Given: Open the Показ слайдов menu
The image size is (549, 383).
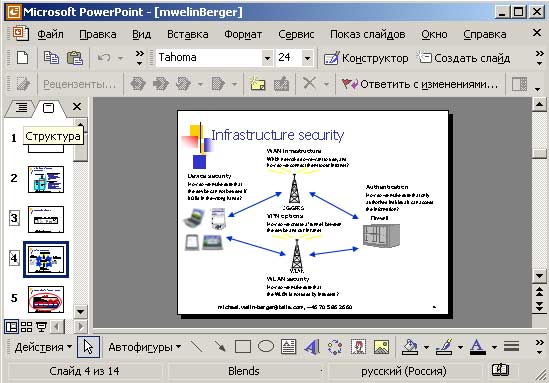Looking at the screenshot, I should 368,34.
